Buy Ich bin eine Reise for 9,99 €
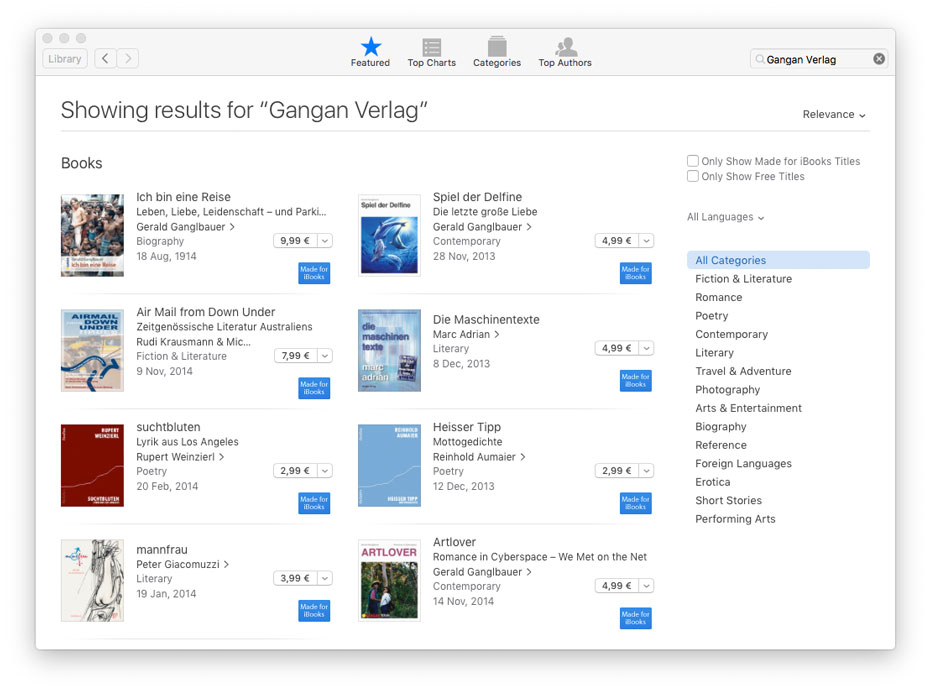Viewport: 930px width, 691px height. 295,241
